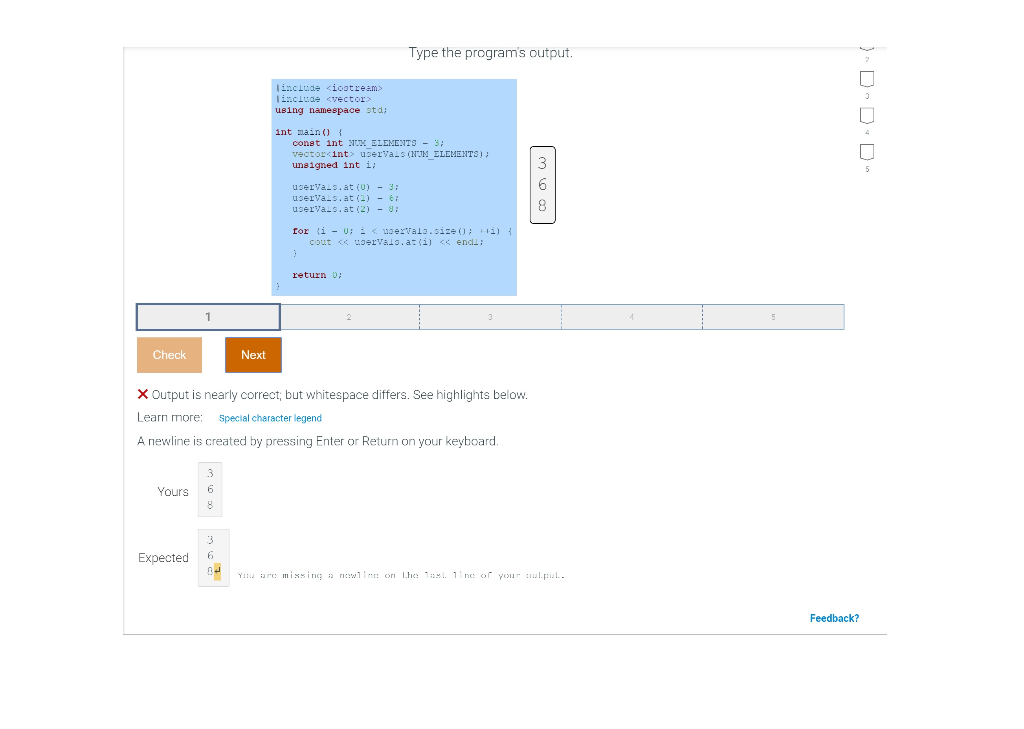Select step 3 in the progress bar

pyautogui.click(x=490, y=316)
